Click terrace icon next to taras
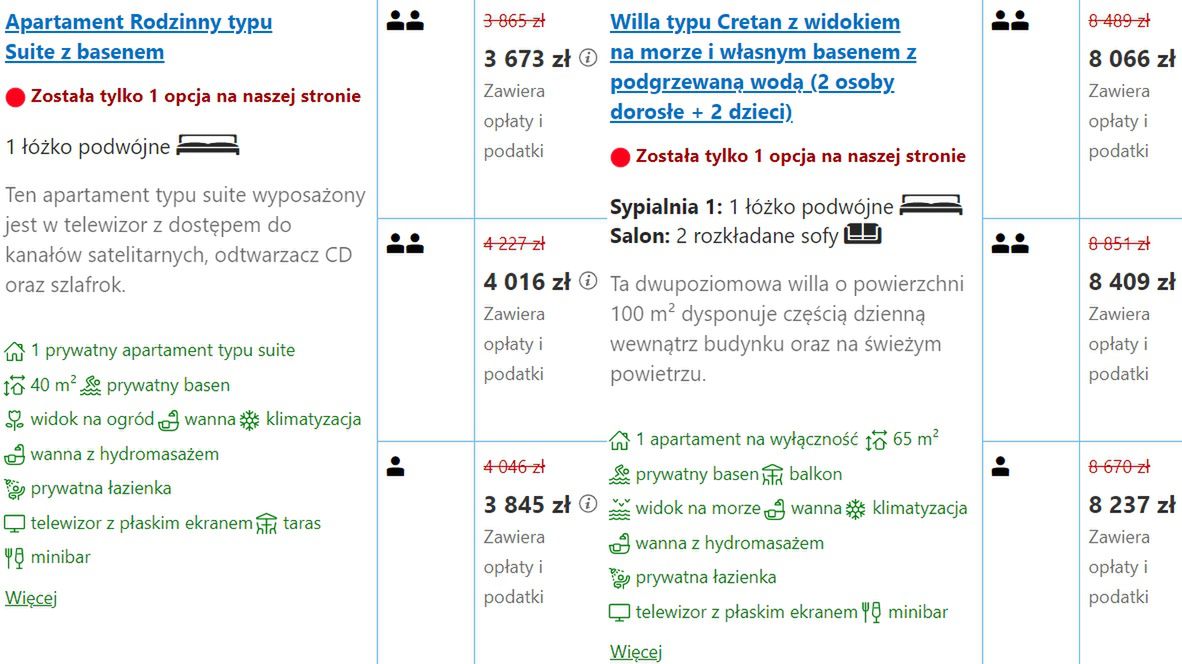The height and width of the screenshot is (664, 1182). click(x=267, y=523)
